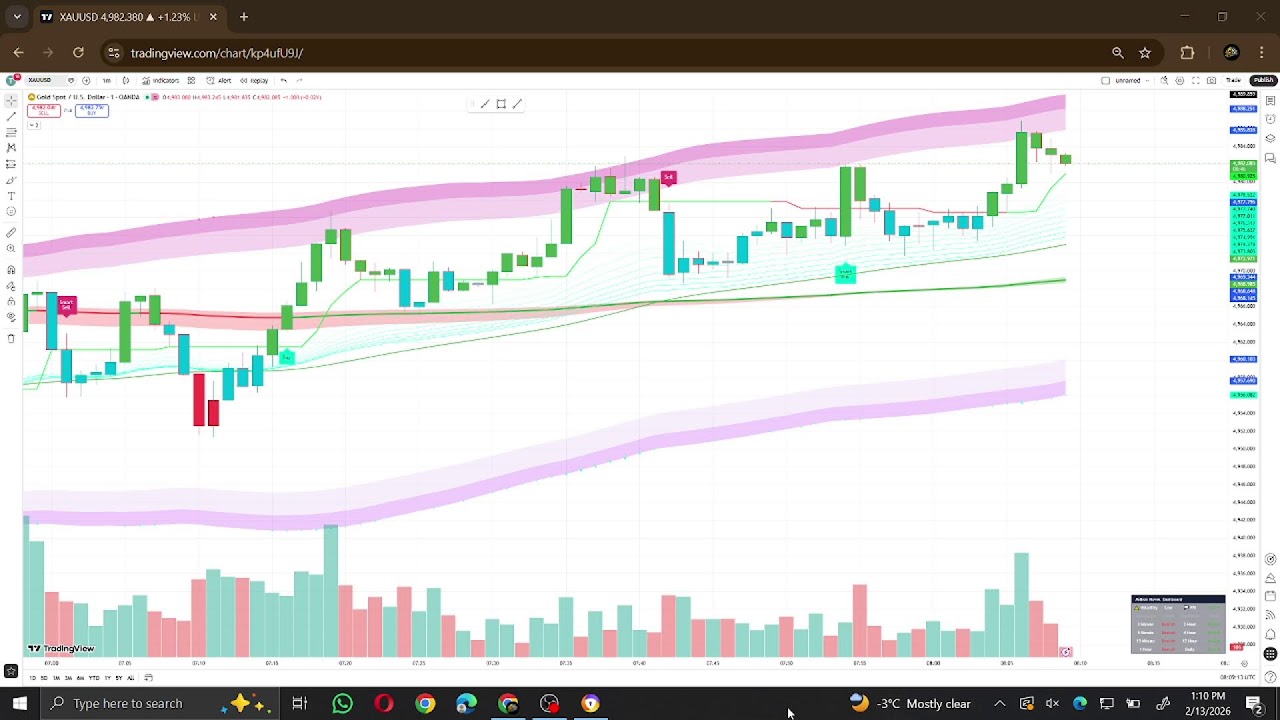Select the YTD date range
1280x720 pixels.
[94, 678]
